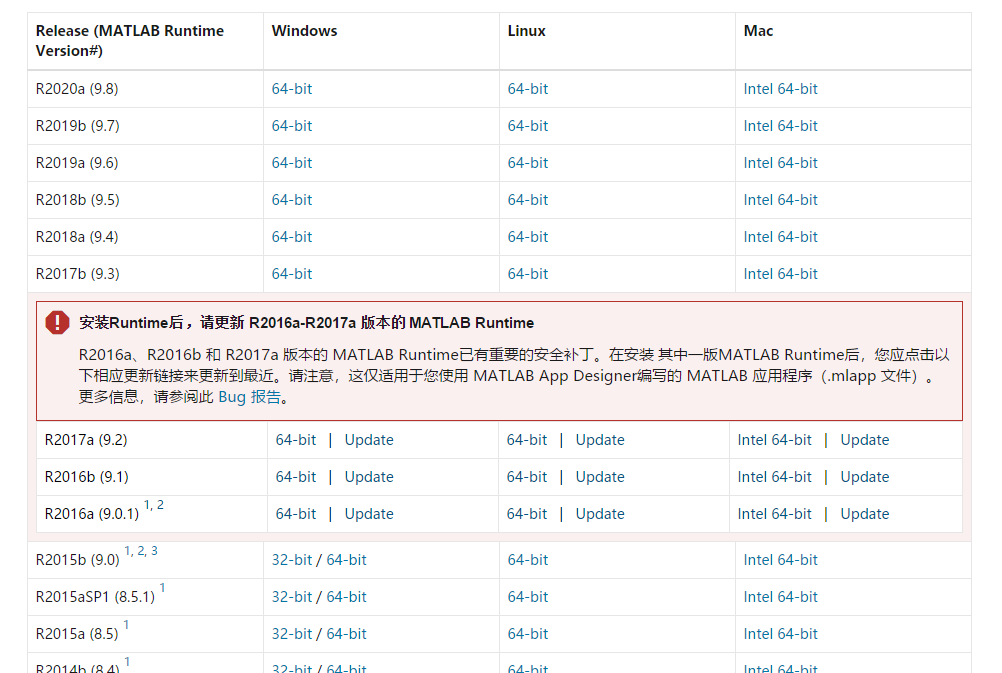
Task: Click the R2016b Mac Update link
Action: point(864,477)
